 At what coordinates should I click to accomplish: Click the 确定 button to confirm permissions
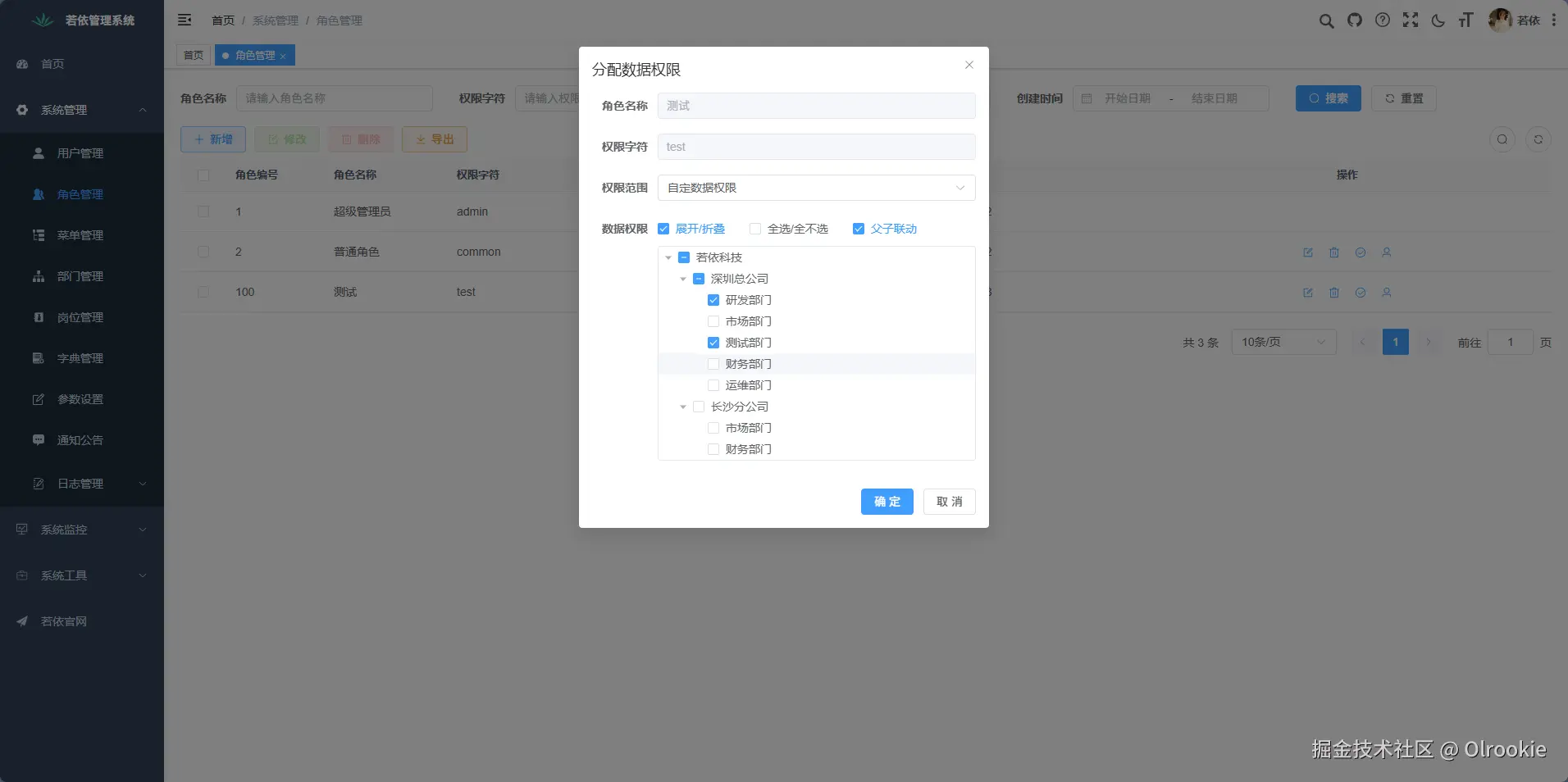pos(886,501)
